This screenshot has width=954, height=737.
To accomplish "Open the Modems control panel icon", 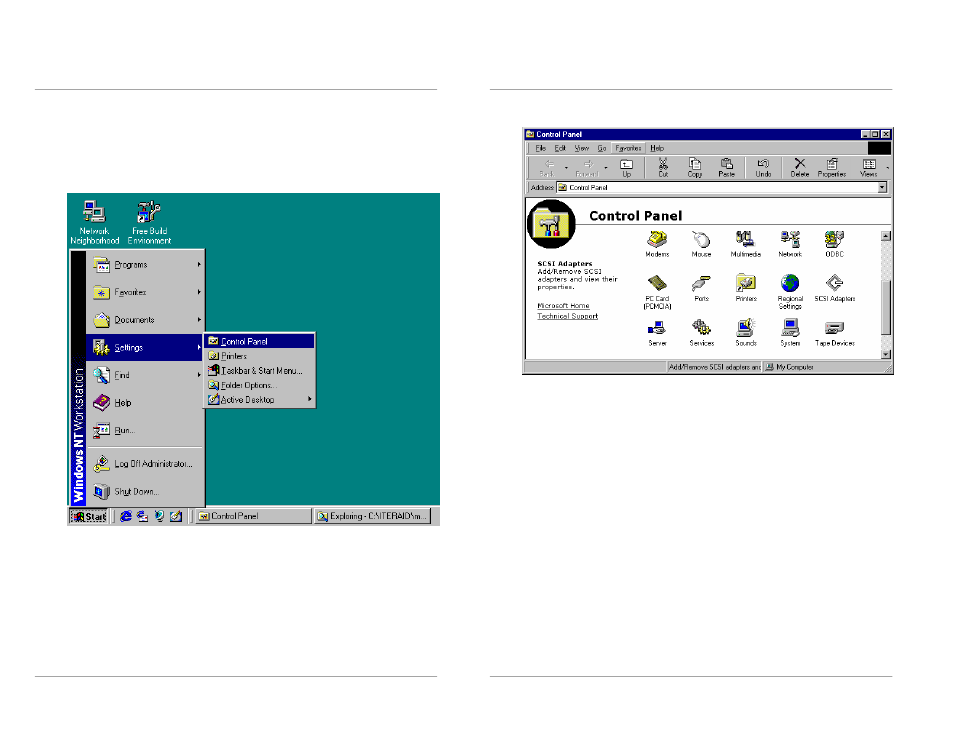I will tap(657, 243).
